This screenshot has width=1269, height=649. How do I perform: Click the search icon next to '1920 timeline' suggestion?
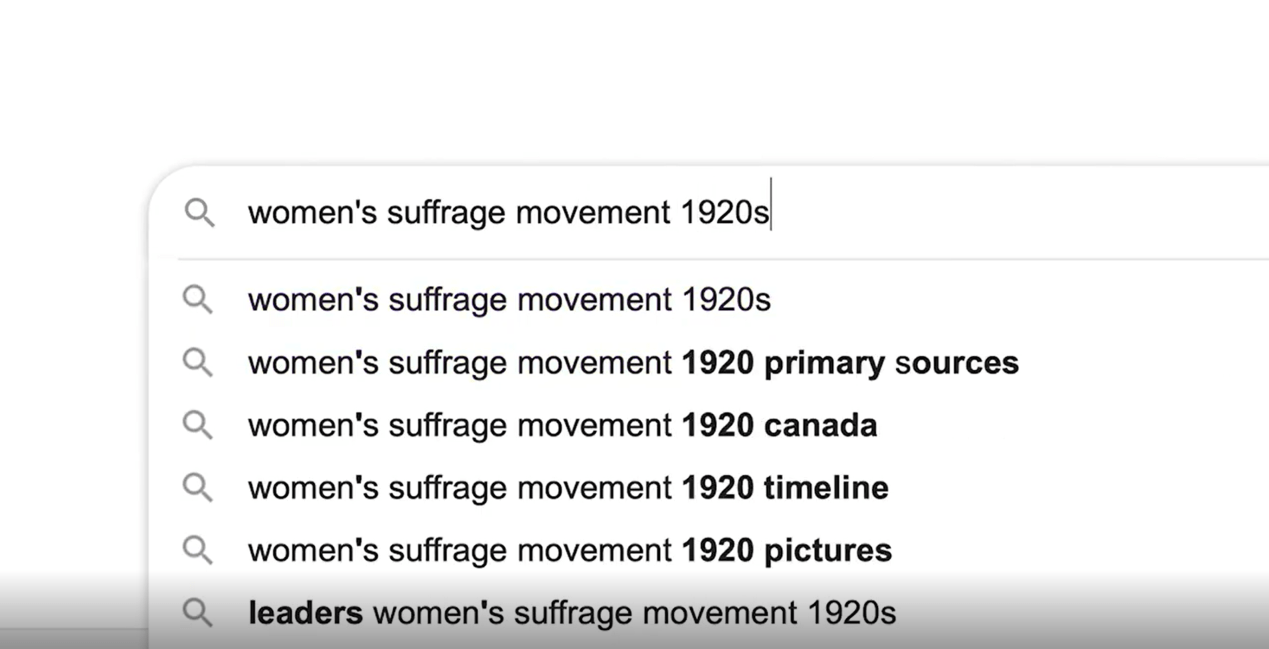click(x=198, y=488)
